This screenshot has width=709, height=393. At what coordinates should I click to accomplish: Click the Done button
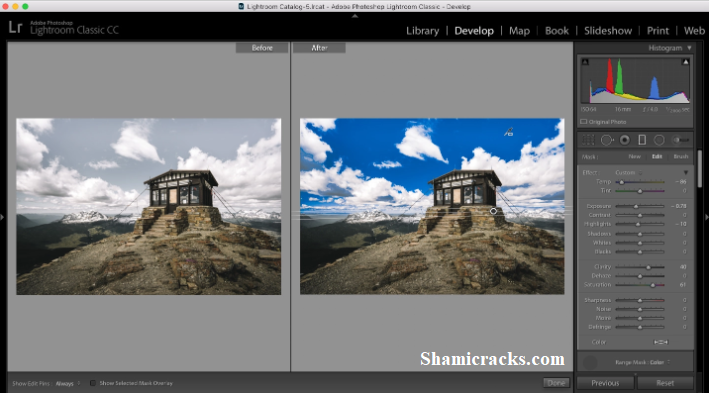pyautogui.click(x=556, y=383)
